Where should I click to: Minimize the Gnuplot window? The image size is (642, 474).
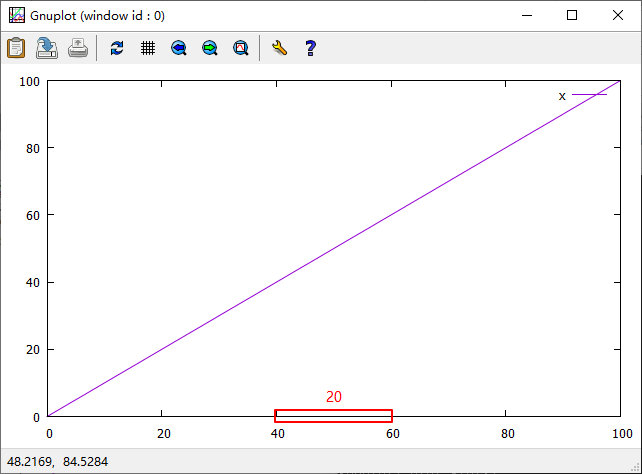click(527, 16)
